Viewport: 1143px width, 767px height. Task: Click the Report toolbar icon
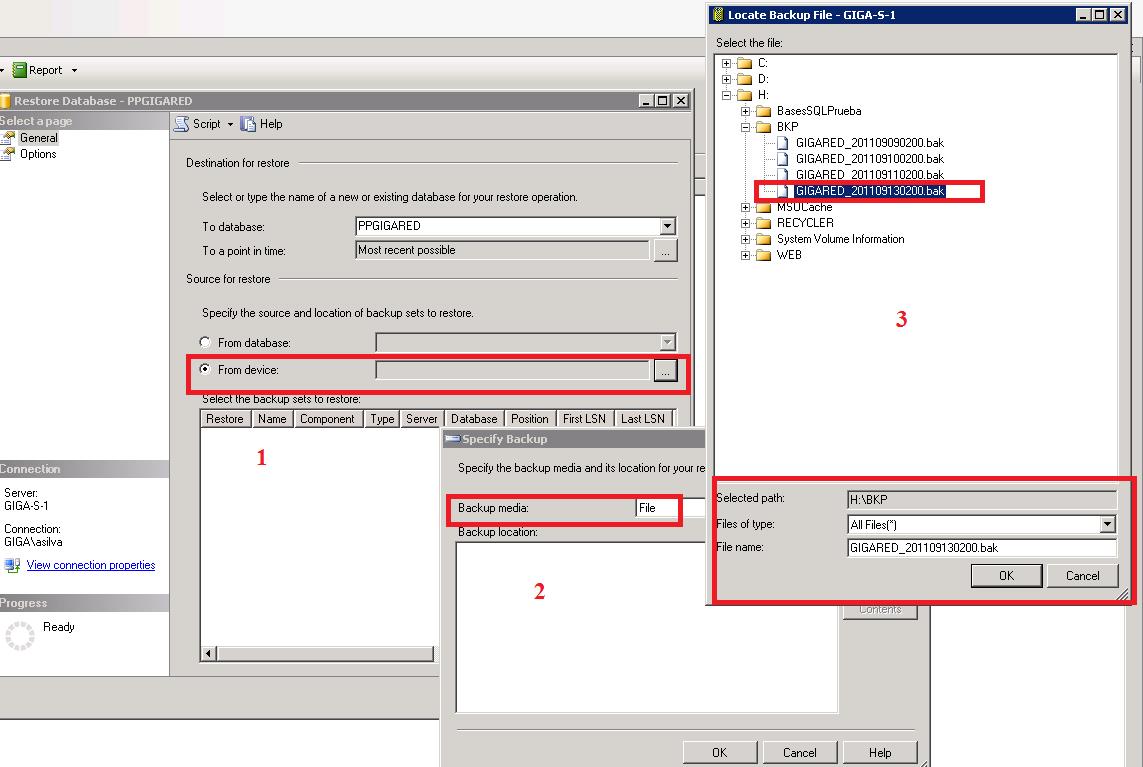pos(19,70)
